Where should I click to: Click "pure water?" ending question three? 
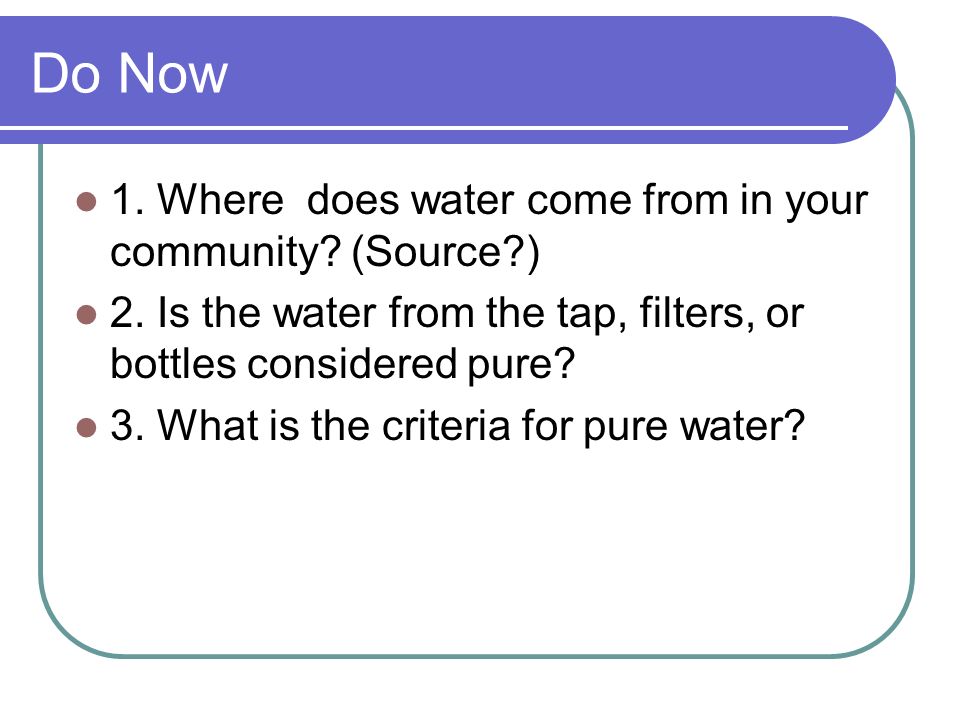tap(694, 427)
